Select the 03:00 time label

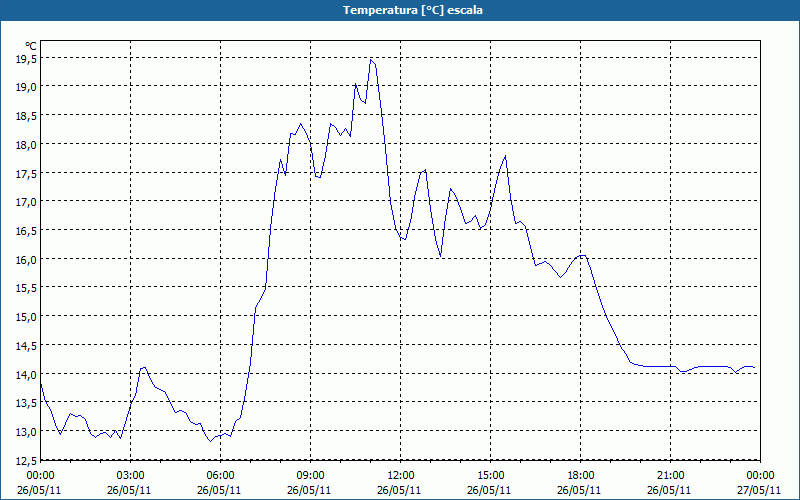tap(131, 476)
